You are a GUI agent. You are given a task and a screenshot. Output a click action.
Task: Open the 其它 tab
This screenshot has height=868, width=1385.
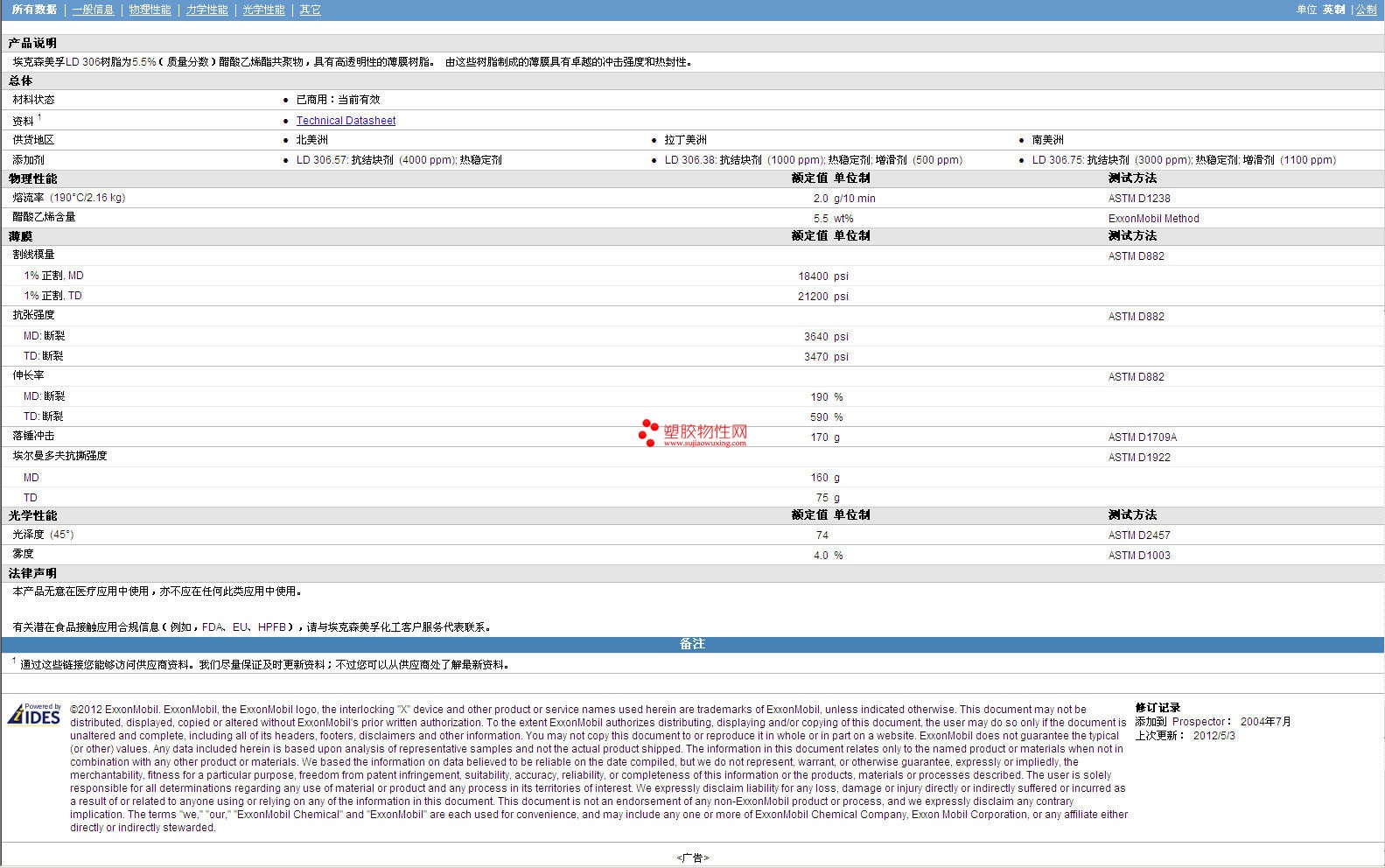[x=310, y=10]
